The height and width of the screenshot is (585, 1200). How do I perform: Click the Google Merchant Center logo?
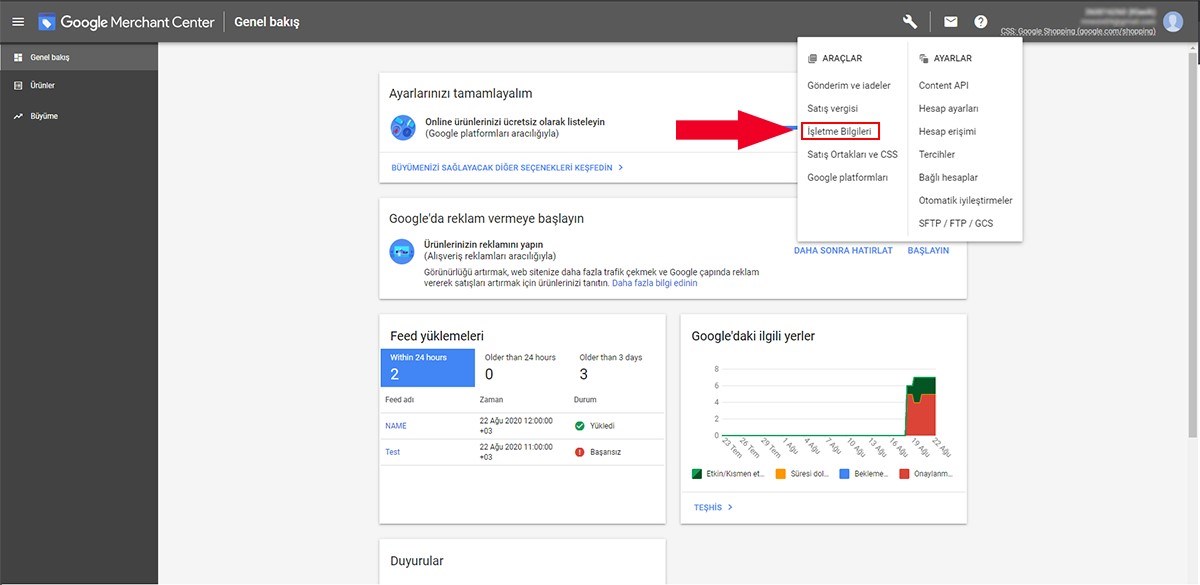[127, 21]
